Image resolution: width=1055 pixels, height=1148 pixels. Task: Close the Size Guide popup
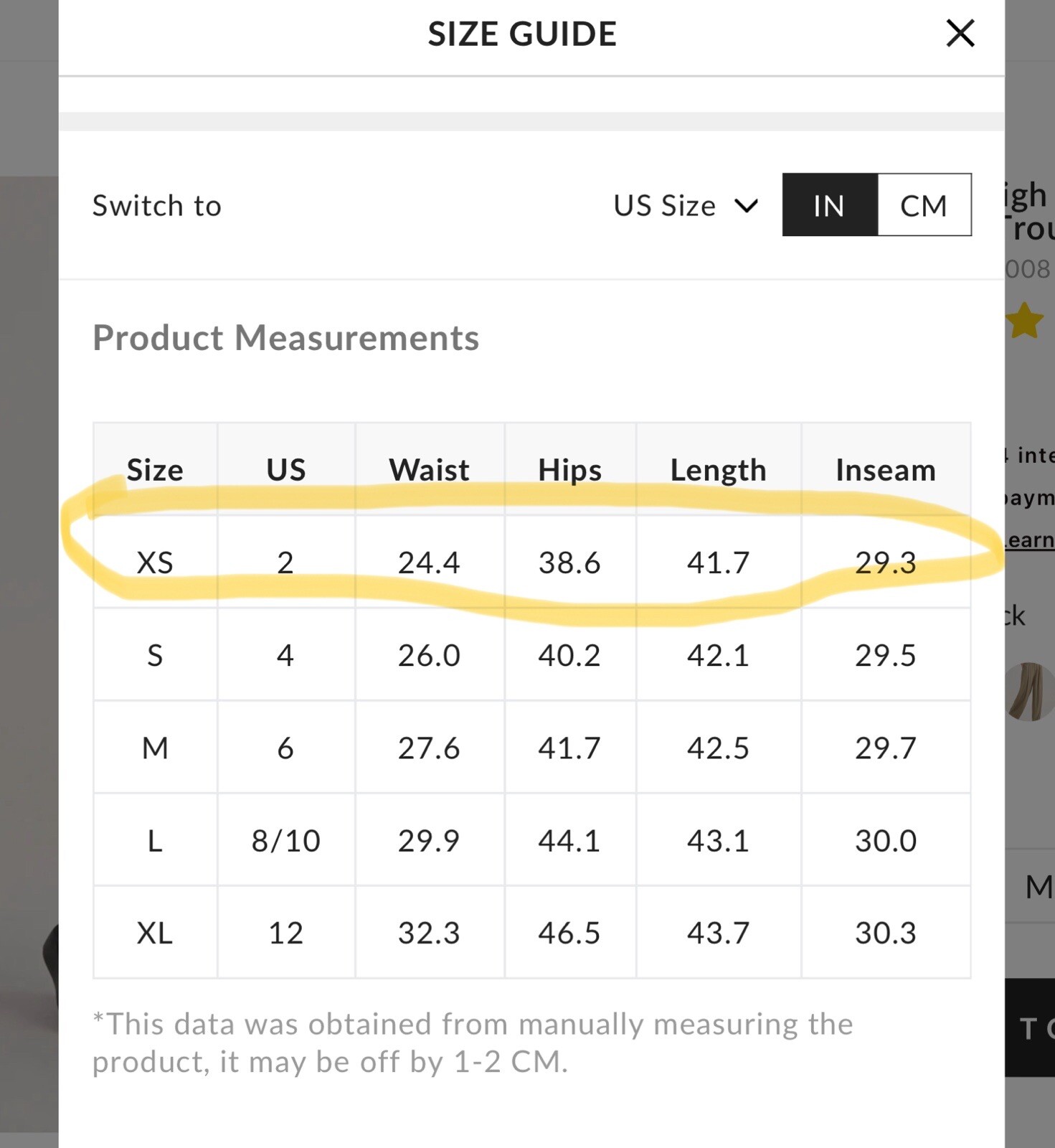click(960, 34)
